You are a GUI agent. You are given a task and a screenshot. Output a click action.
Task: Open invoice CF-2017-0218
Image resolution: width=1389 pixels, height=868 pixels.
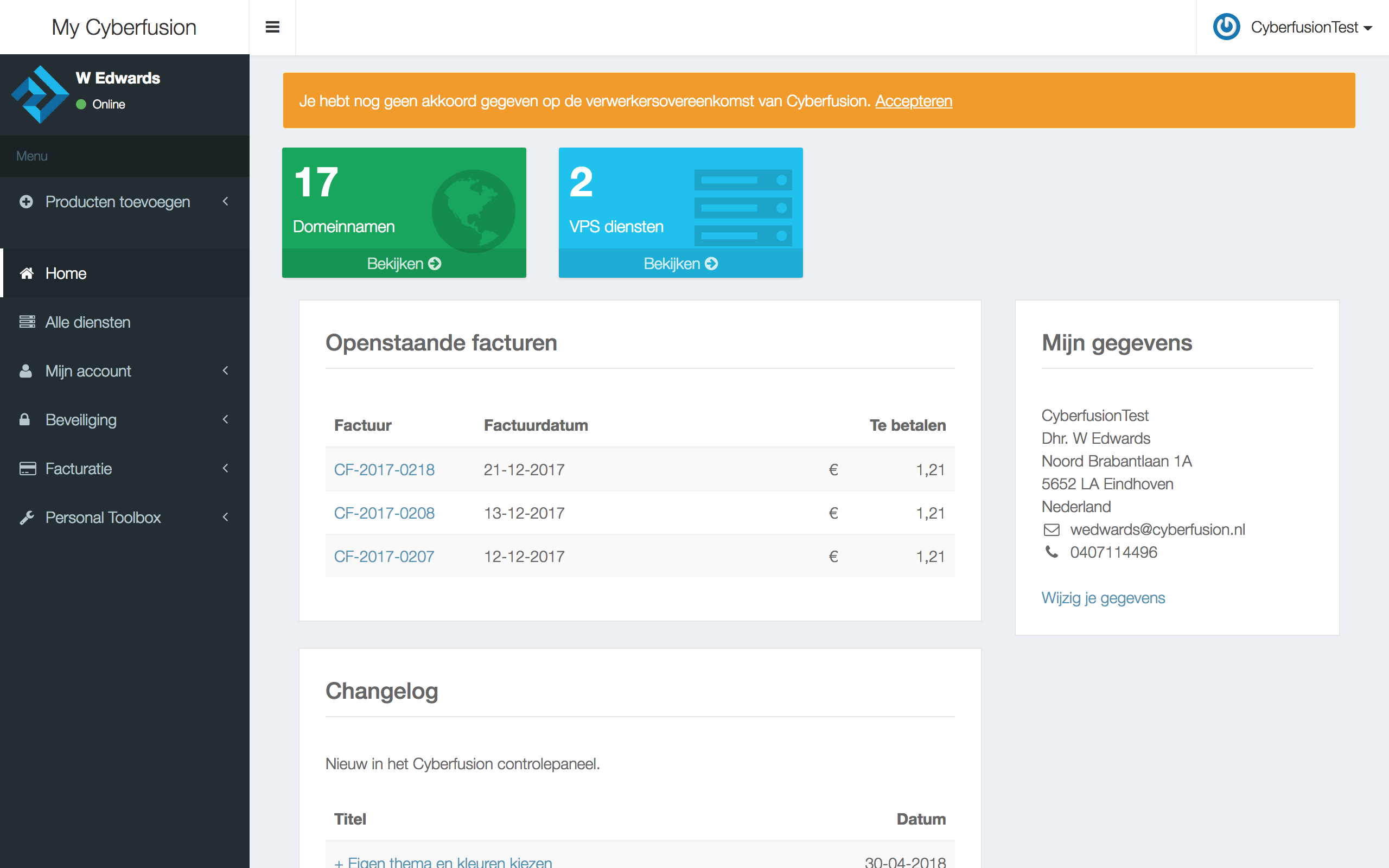[x=384, y=470]
